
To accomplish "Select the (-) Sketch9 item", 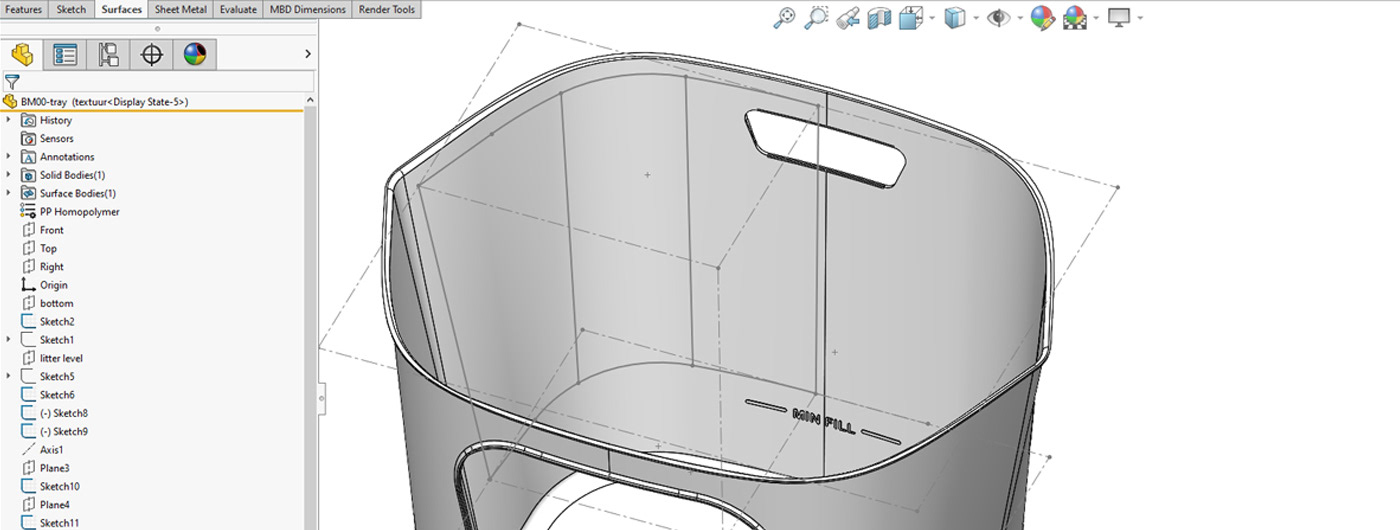I will [54, 431].
